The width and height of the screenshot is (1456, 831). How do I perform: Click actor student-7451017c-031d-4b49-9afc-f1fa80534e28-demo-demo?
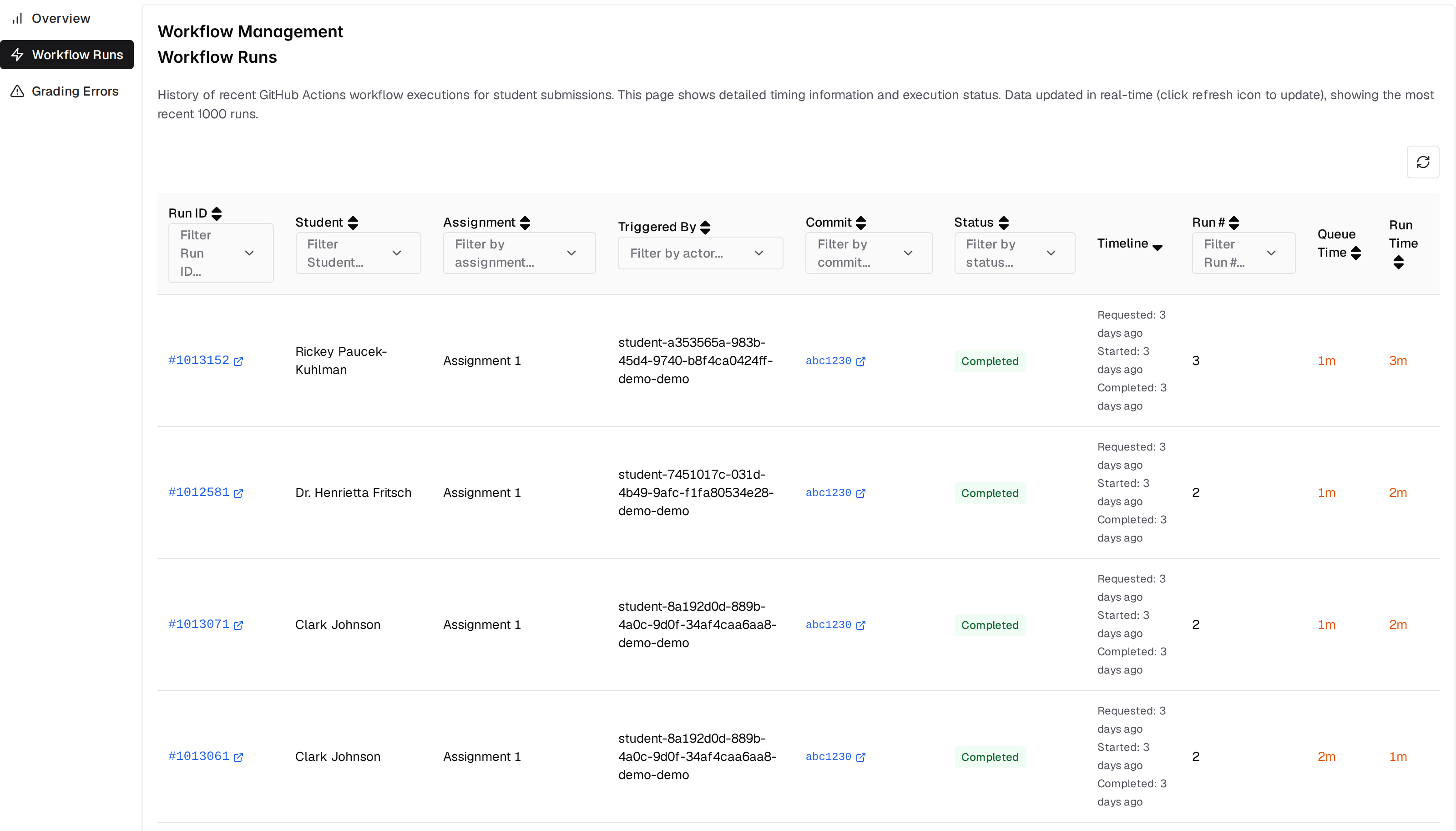tap(696, 492)
